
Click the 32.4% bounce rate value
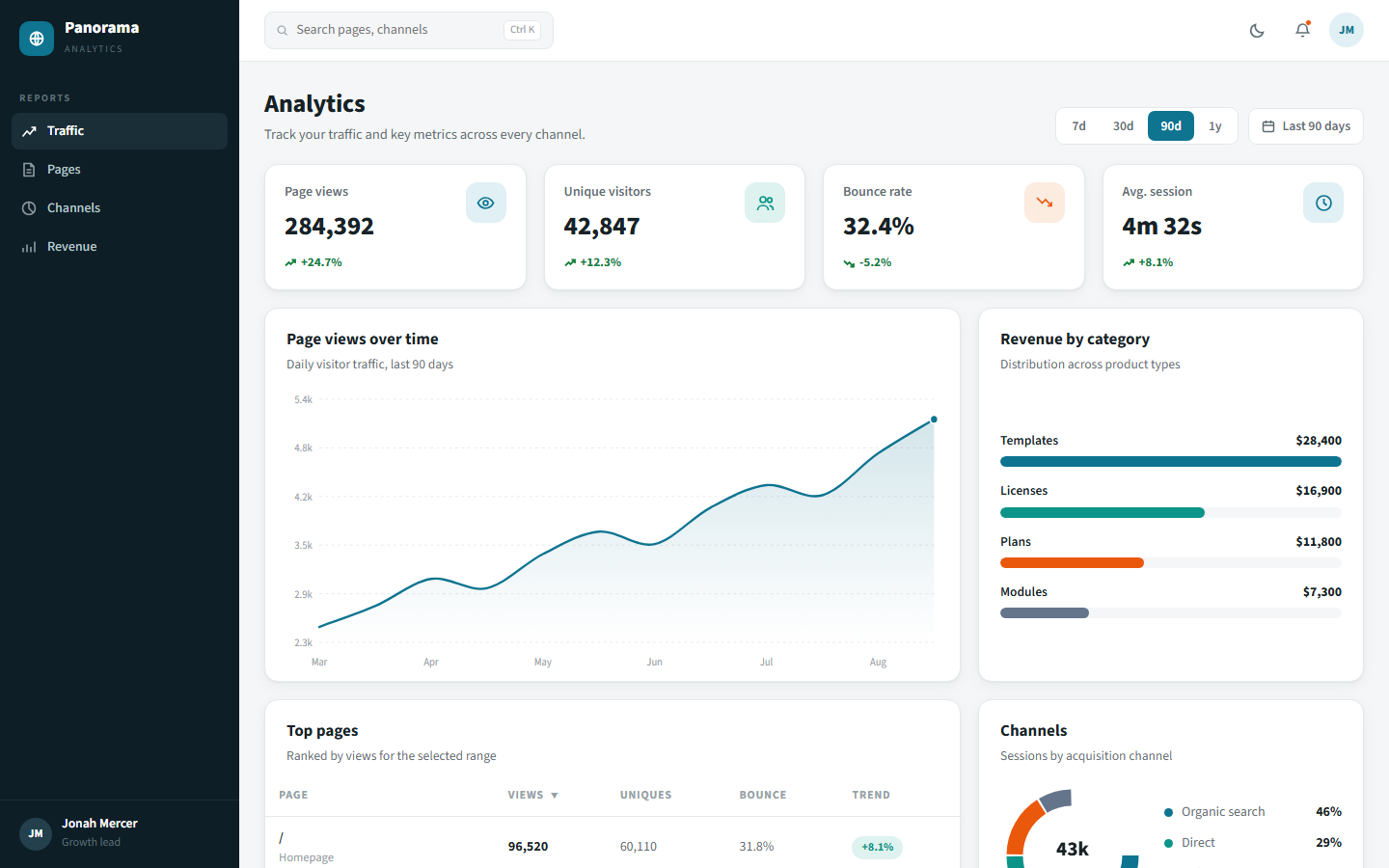point(879,227)
